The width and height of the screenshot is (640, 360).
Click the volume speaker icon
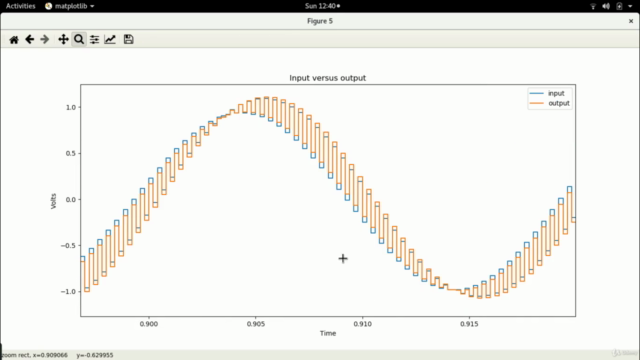click(x=606, y=6)
